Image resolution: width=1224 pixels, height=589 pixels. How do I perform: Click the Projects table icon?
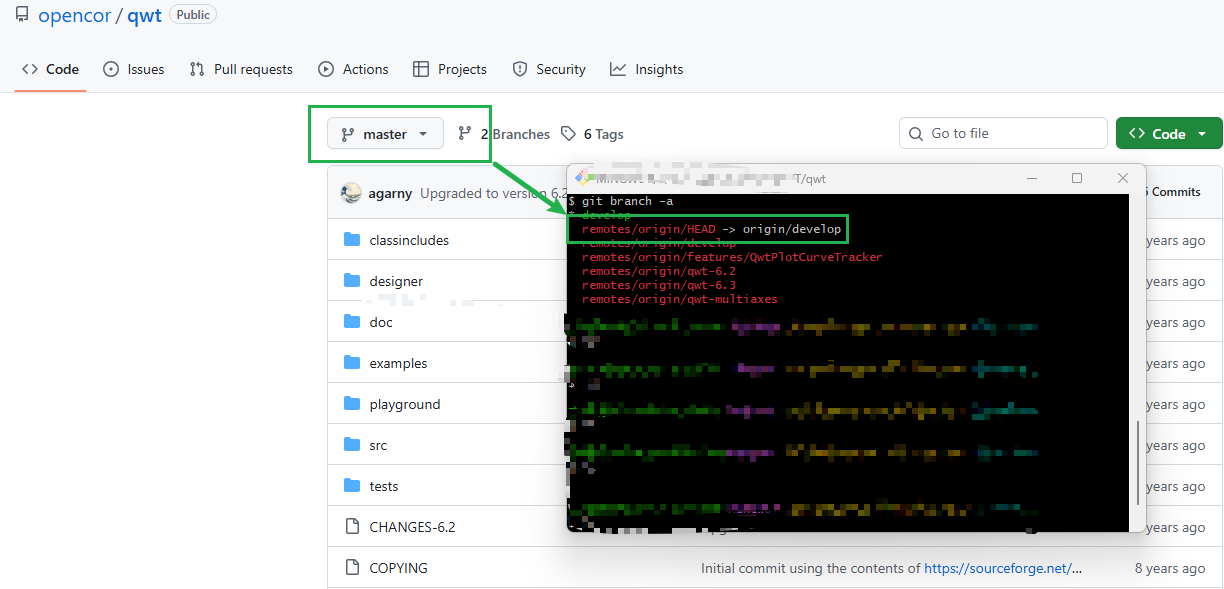pyautogui.click(x=421, y=69)
